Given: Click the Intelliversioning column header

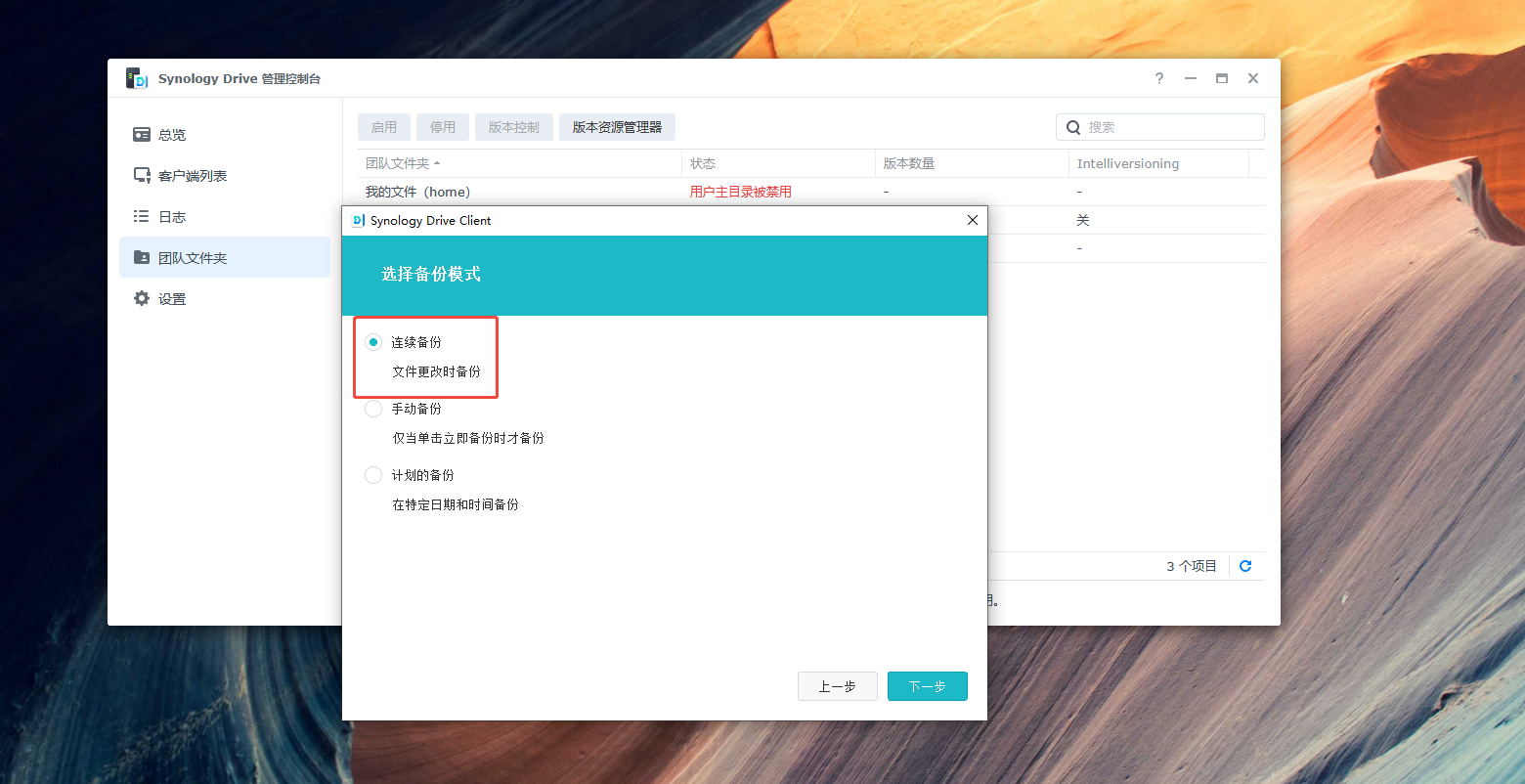Looking at the screenshot, I should pos(1127,163).
